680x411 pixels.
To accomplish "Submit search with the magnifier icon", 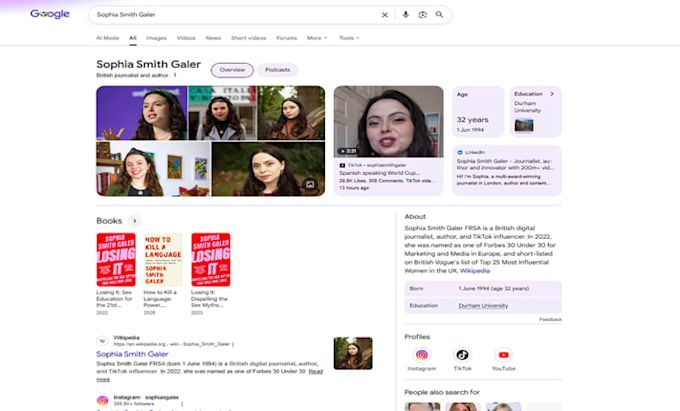I will [439, 14].
